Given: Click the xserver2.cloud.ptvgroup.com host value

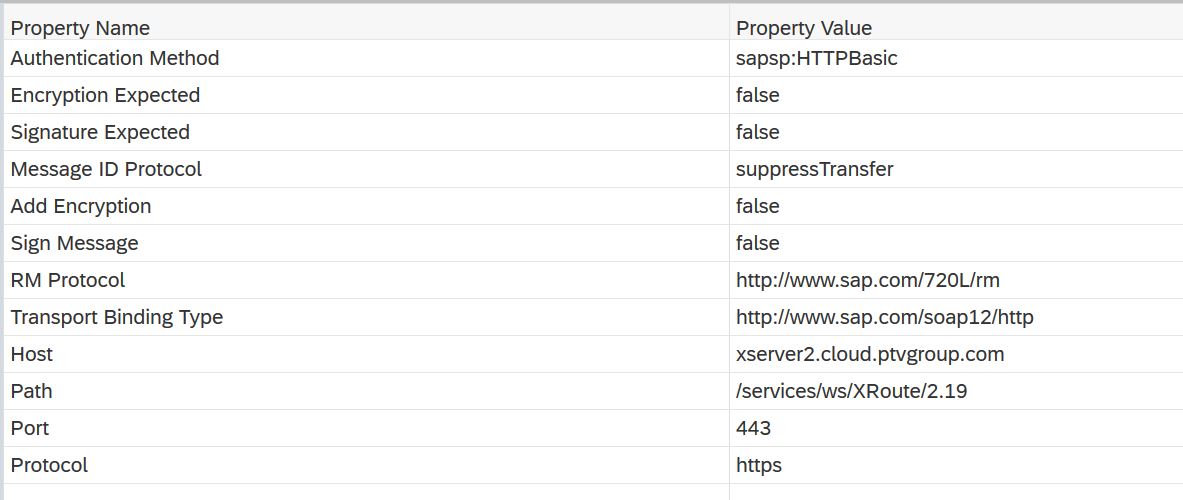Looking at the screenshot, I should coord(870,354).
